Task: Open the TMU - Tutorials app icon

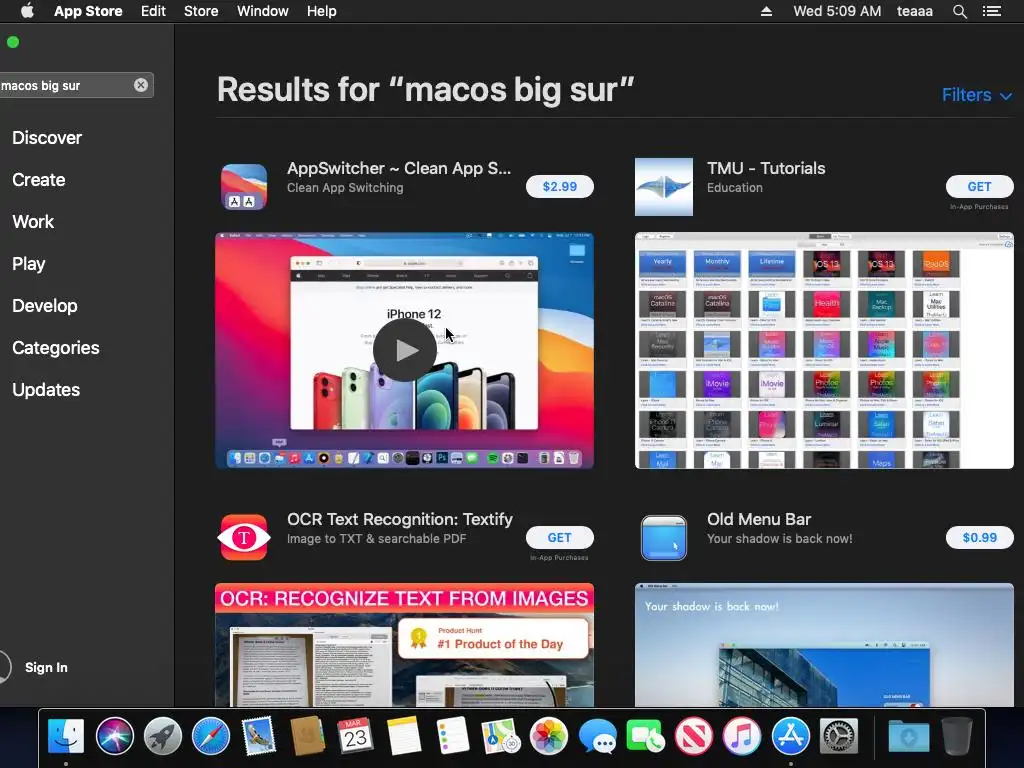Action: tap(664, 187)
